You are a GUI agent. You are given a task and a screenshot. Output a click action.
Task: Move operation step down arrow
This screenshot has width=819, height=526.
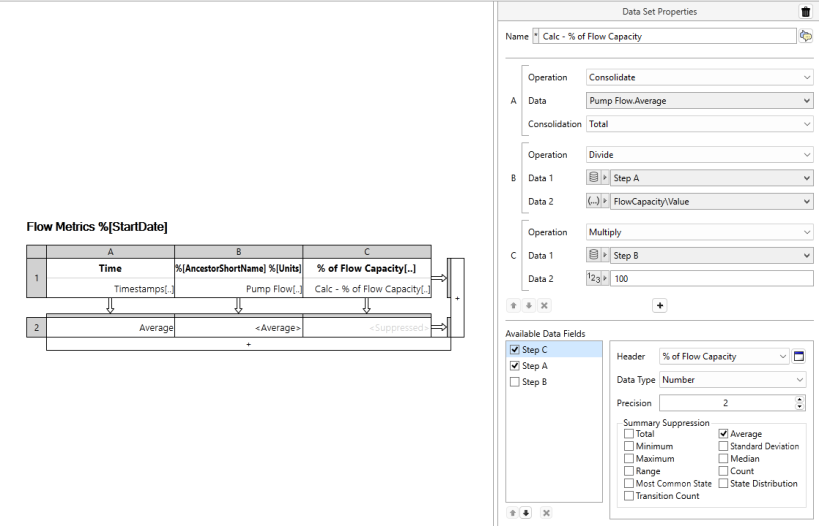(529, 306)
